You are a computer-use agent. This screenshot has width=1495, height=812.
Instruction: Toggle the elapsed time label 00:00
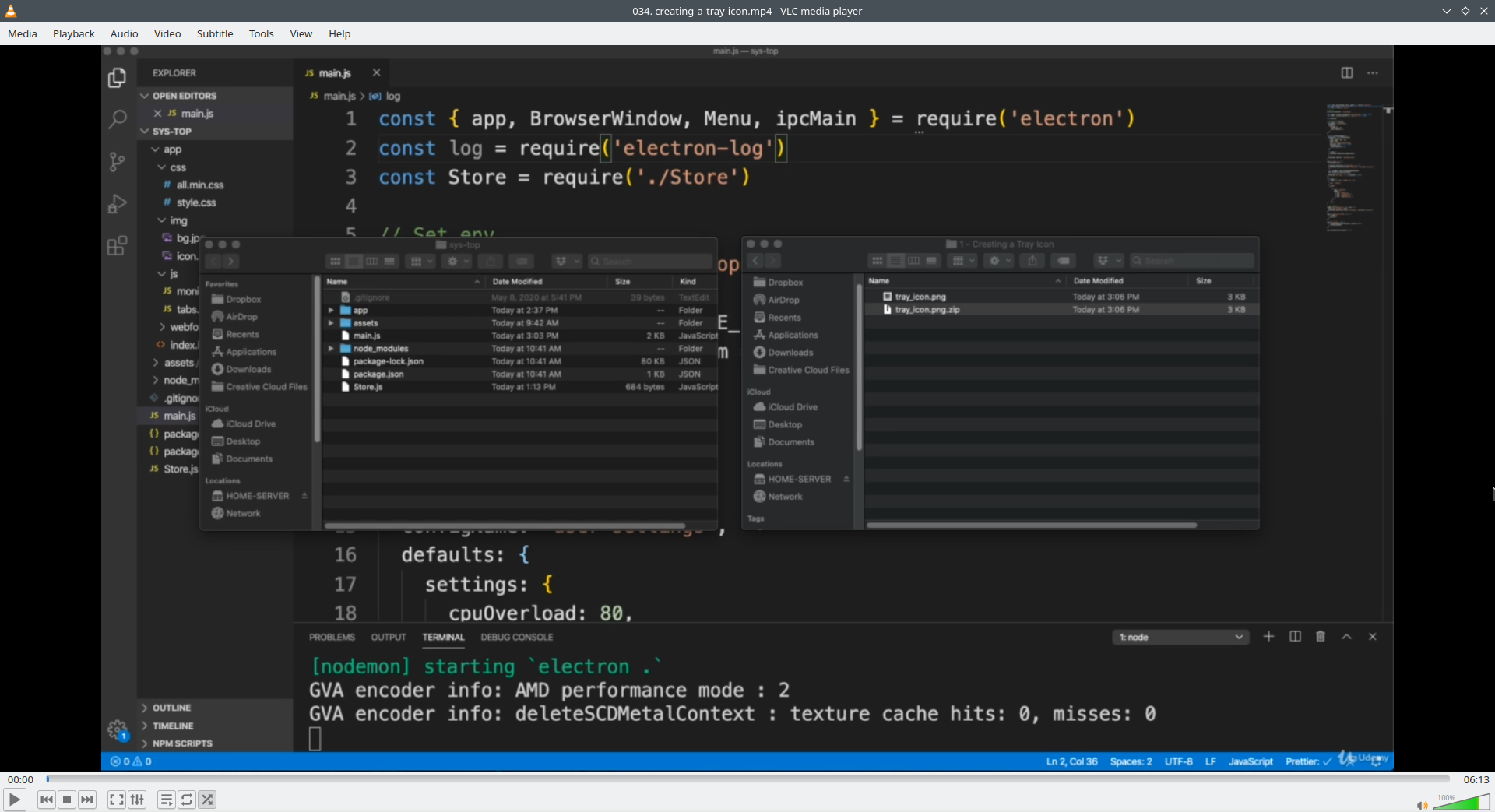pos(21,779)
